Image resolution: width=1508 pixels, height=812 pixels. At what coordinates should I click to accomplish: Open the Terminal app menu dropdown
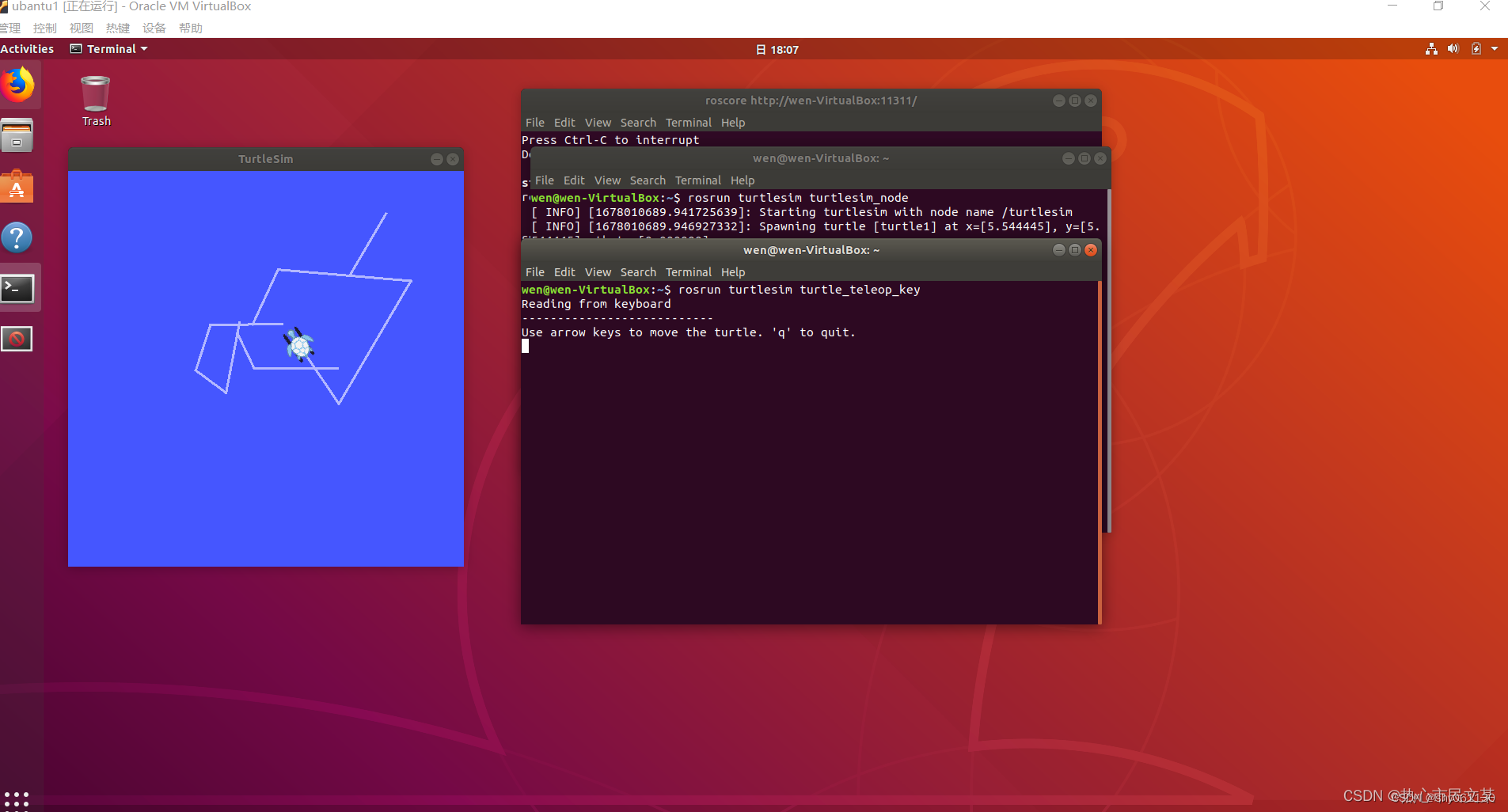109,49
